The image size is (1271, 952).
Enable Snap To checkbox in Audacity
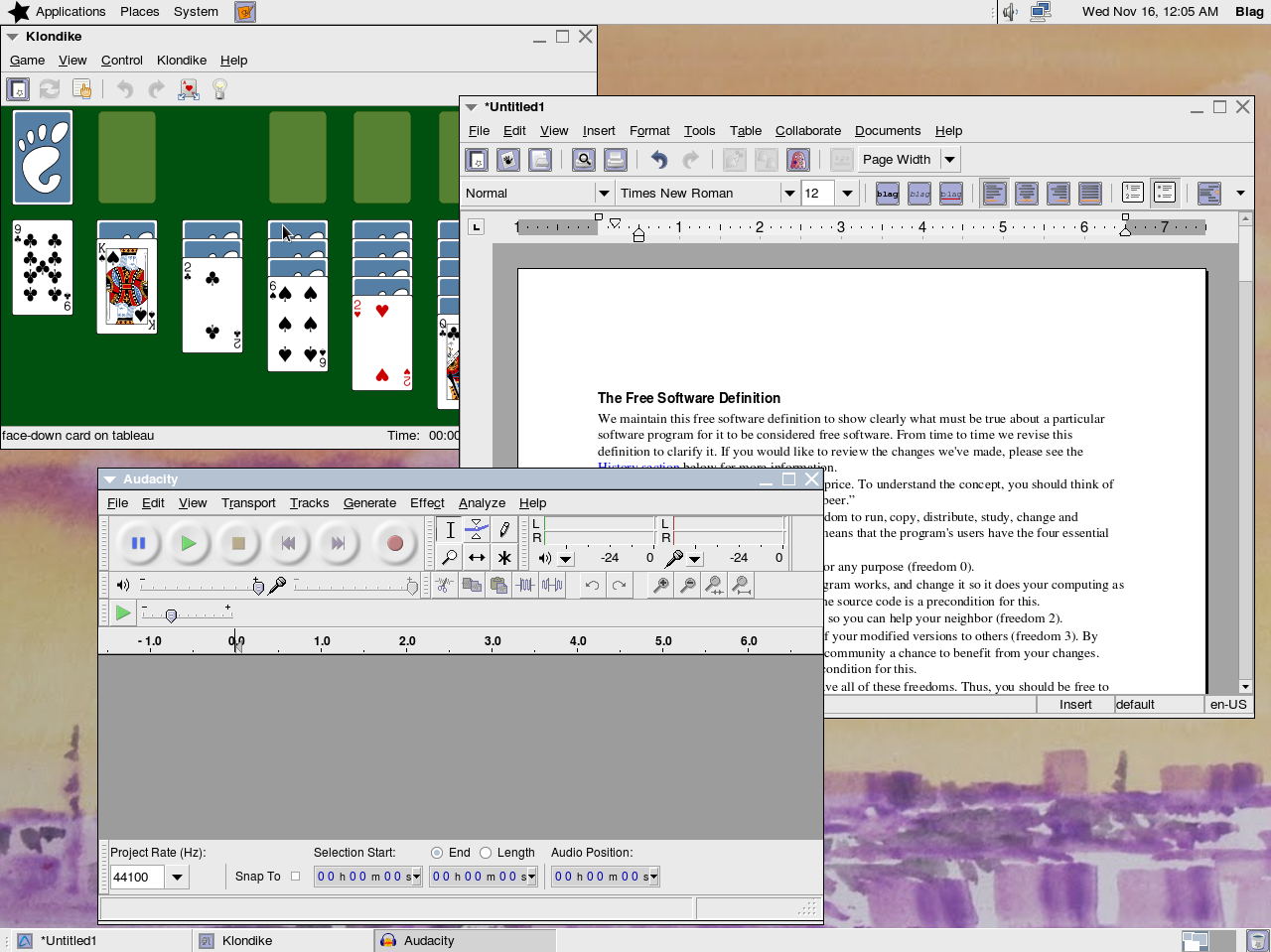(x=295, y=877)
